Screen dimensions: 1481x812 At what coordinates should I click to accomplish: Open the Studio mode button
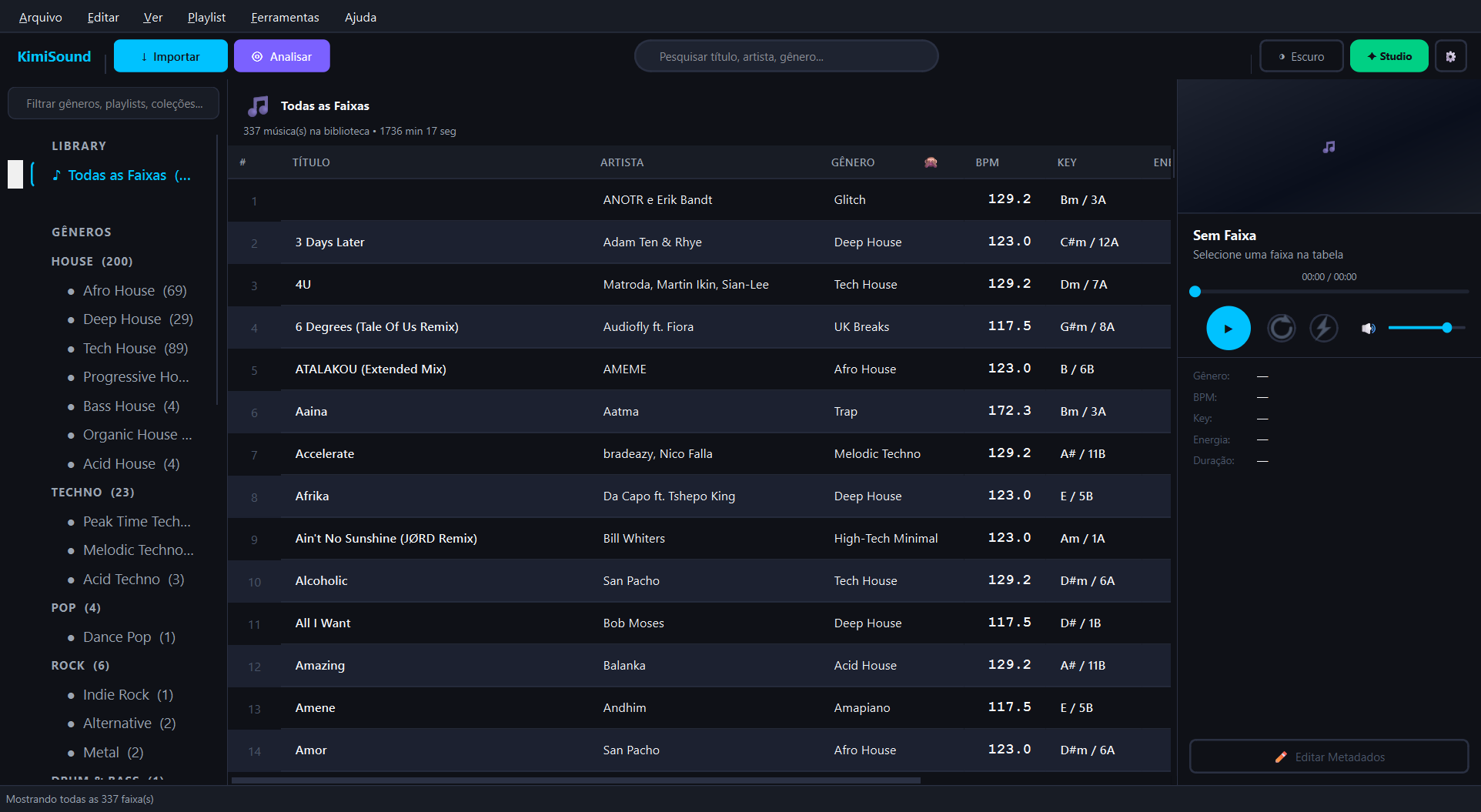[1389, 56]
